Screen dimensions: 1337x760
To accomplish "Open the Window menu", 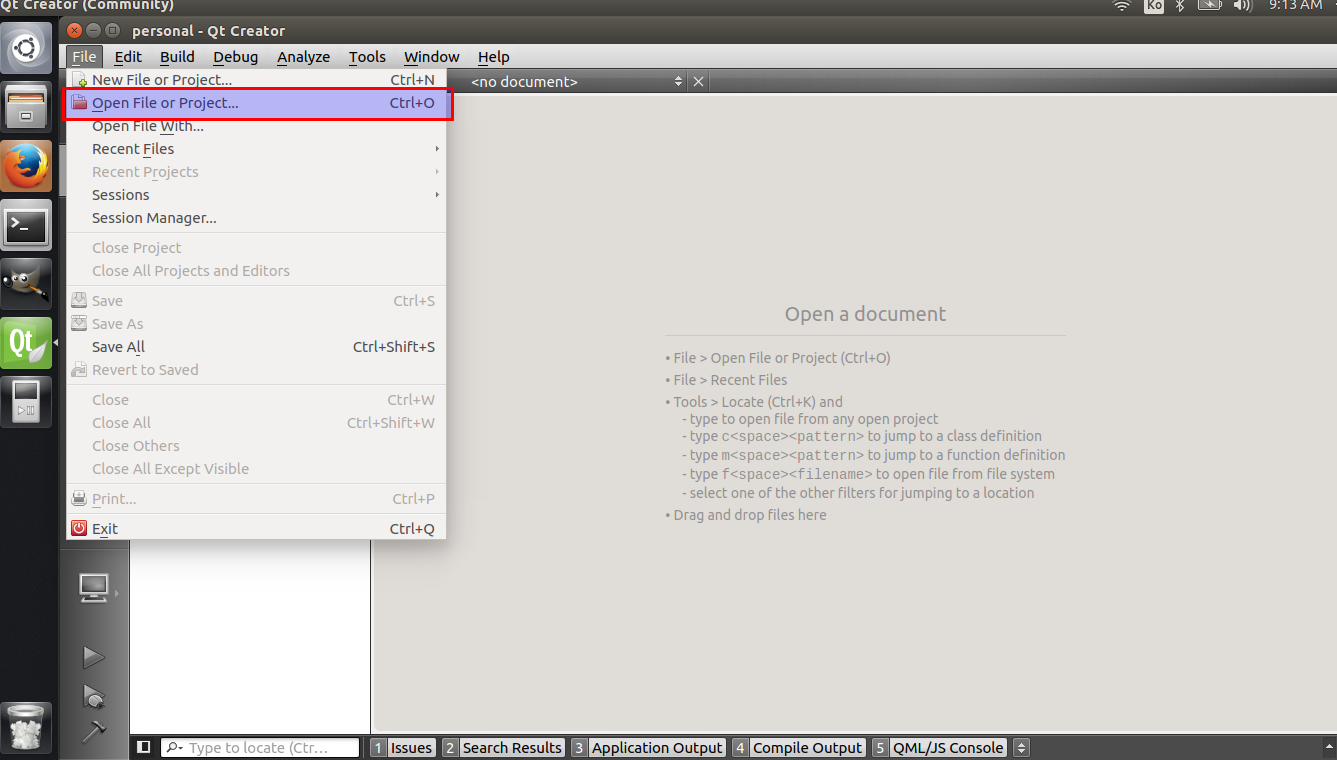I will (431, 57).
